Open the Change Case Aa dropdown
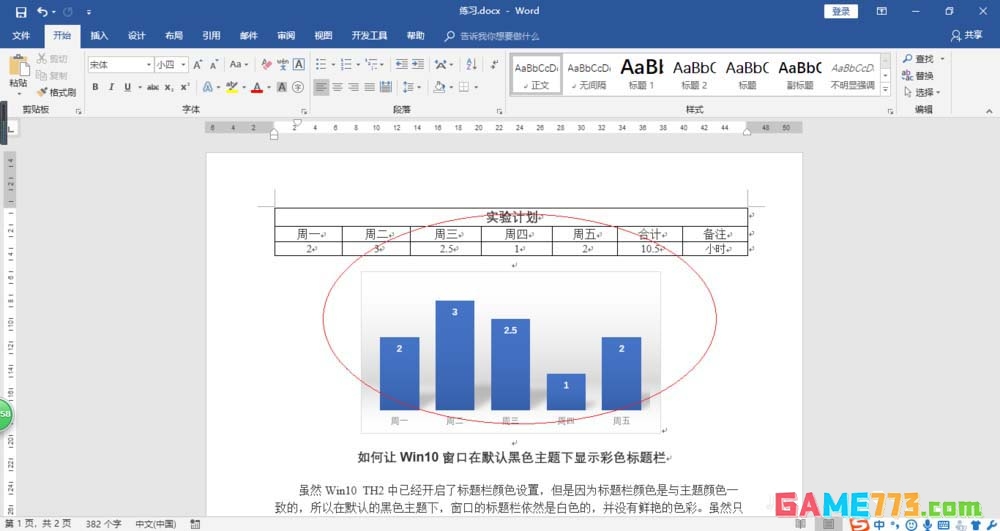The height and width of the screenshot is (531, 1000). pos(239,64)
